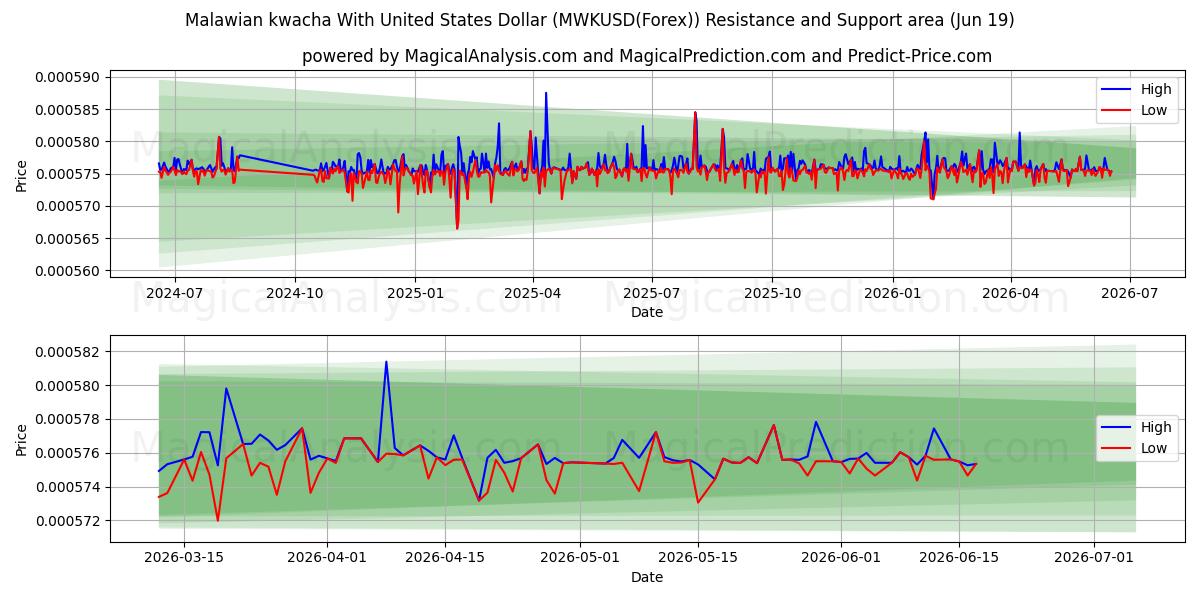Click the top chart x-axis label 2025-07
This screenshot has height=600, width=1200.
(x=652, y=294)
